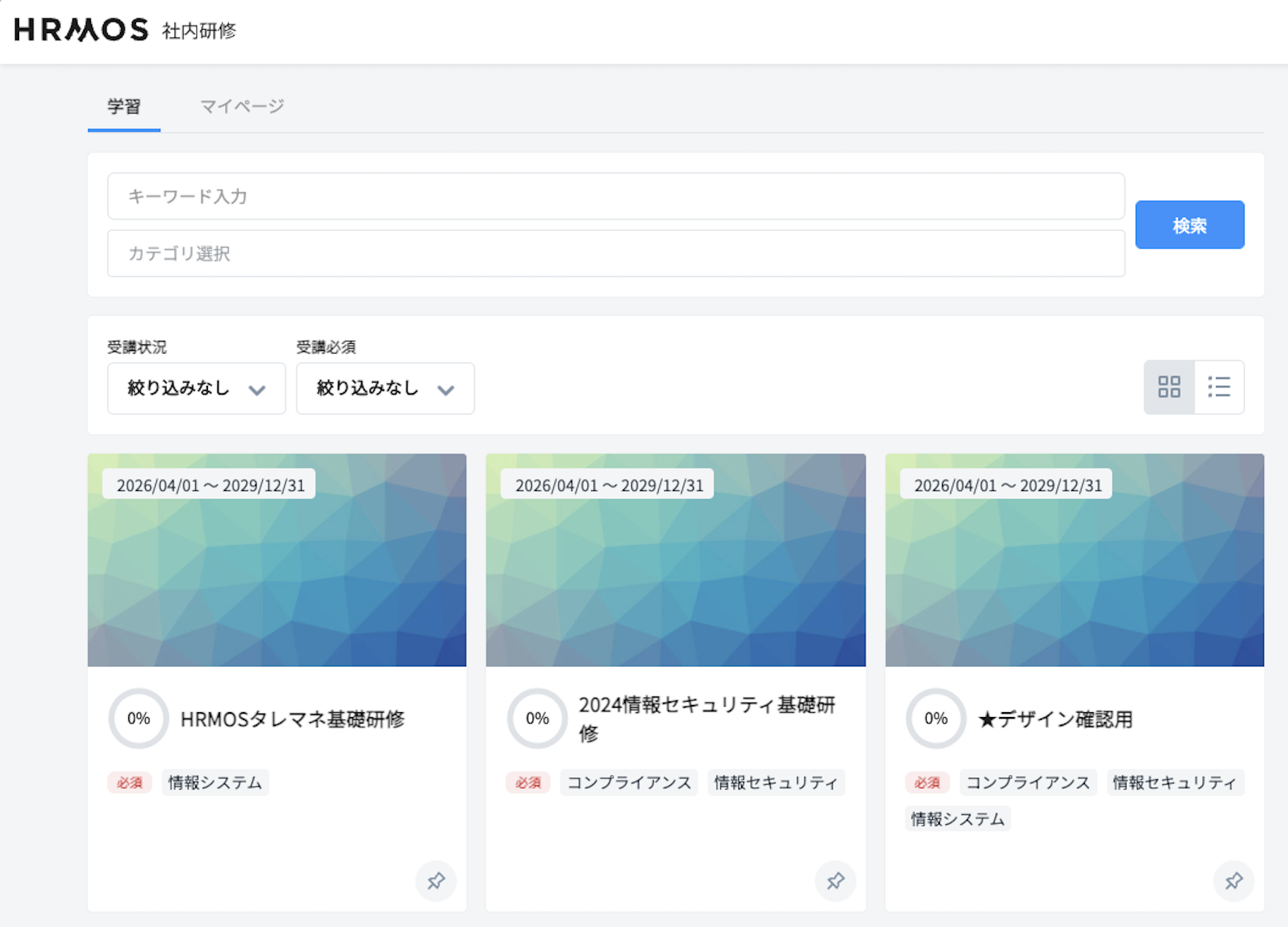Switch to list view layout

[x=1219, y=387]
